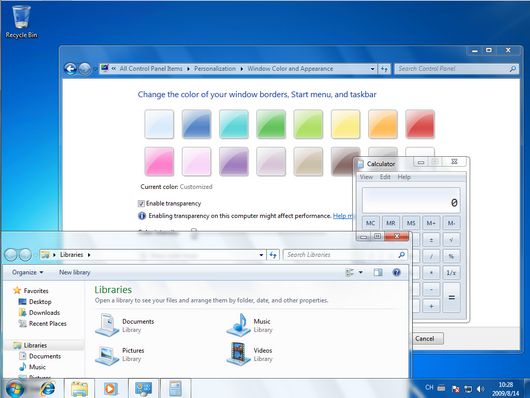Open the Organize dropdown menu
Image resolution: width=530 pixels, height=398 pixels.
pos(27,272)
